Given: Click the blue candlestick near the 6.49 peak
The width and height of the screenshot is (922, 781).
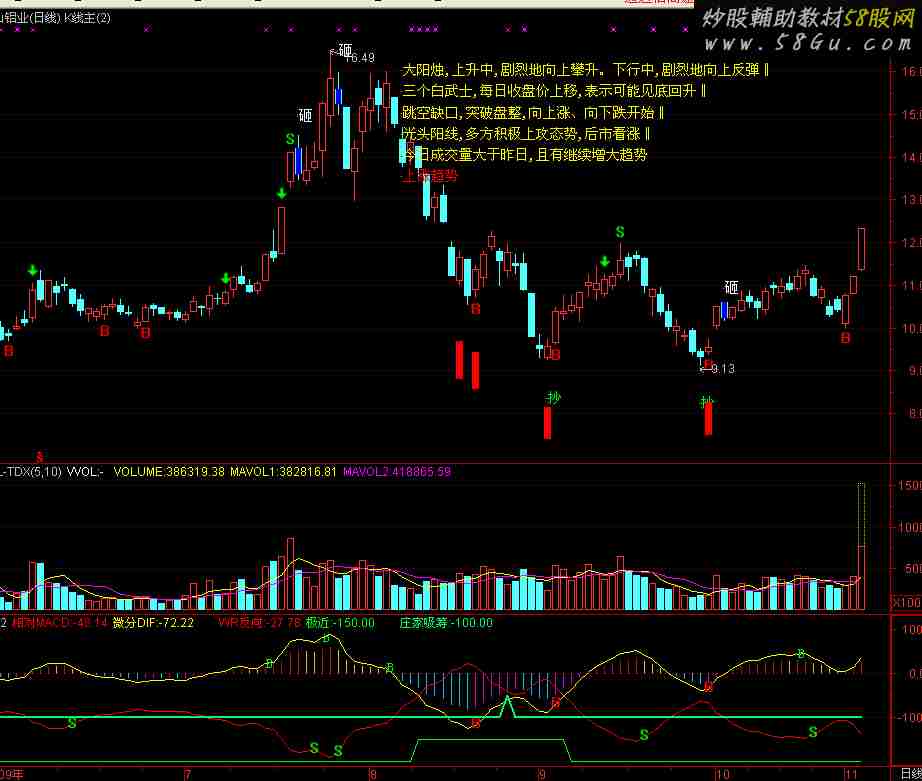Looking at the screenshot, I should 339,96.
